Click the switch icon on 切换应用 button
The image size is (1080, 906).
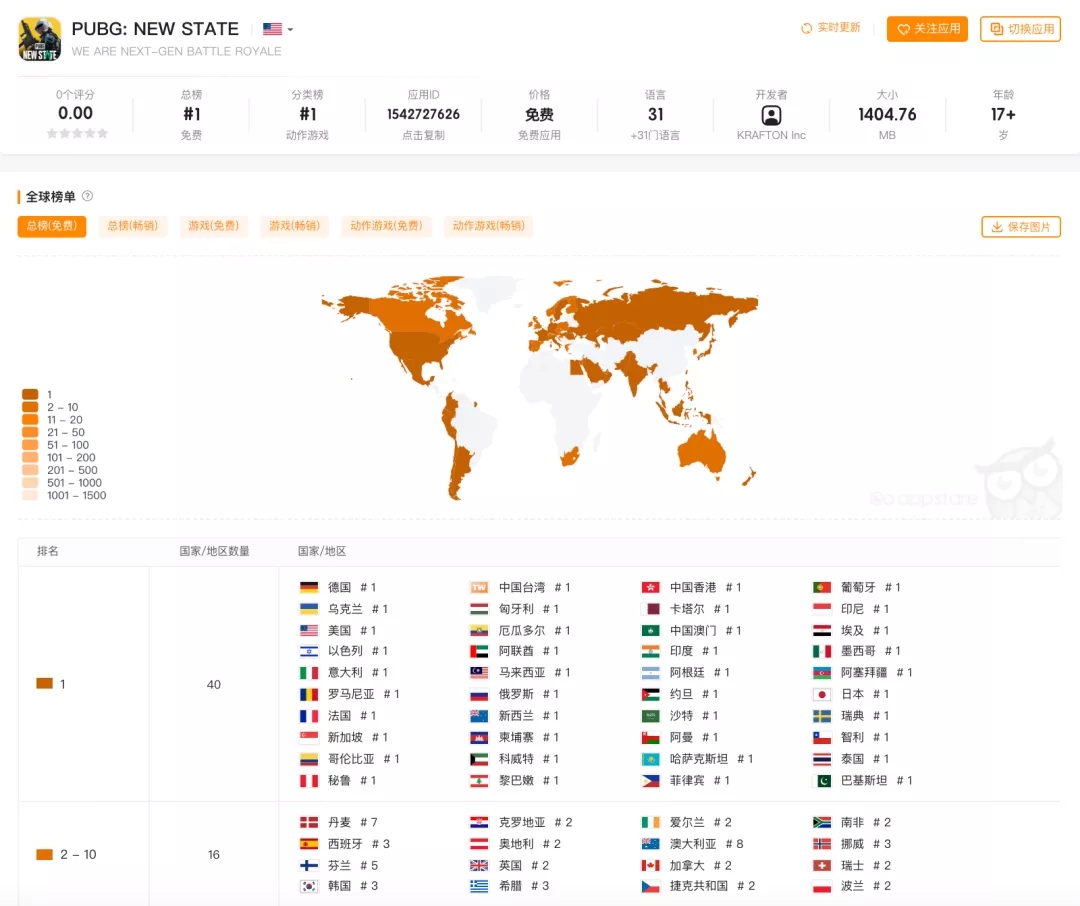pyautogui.click(x=996, y=29)
